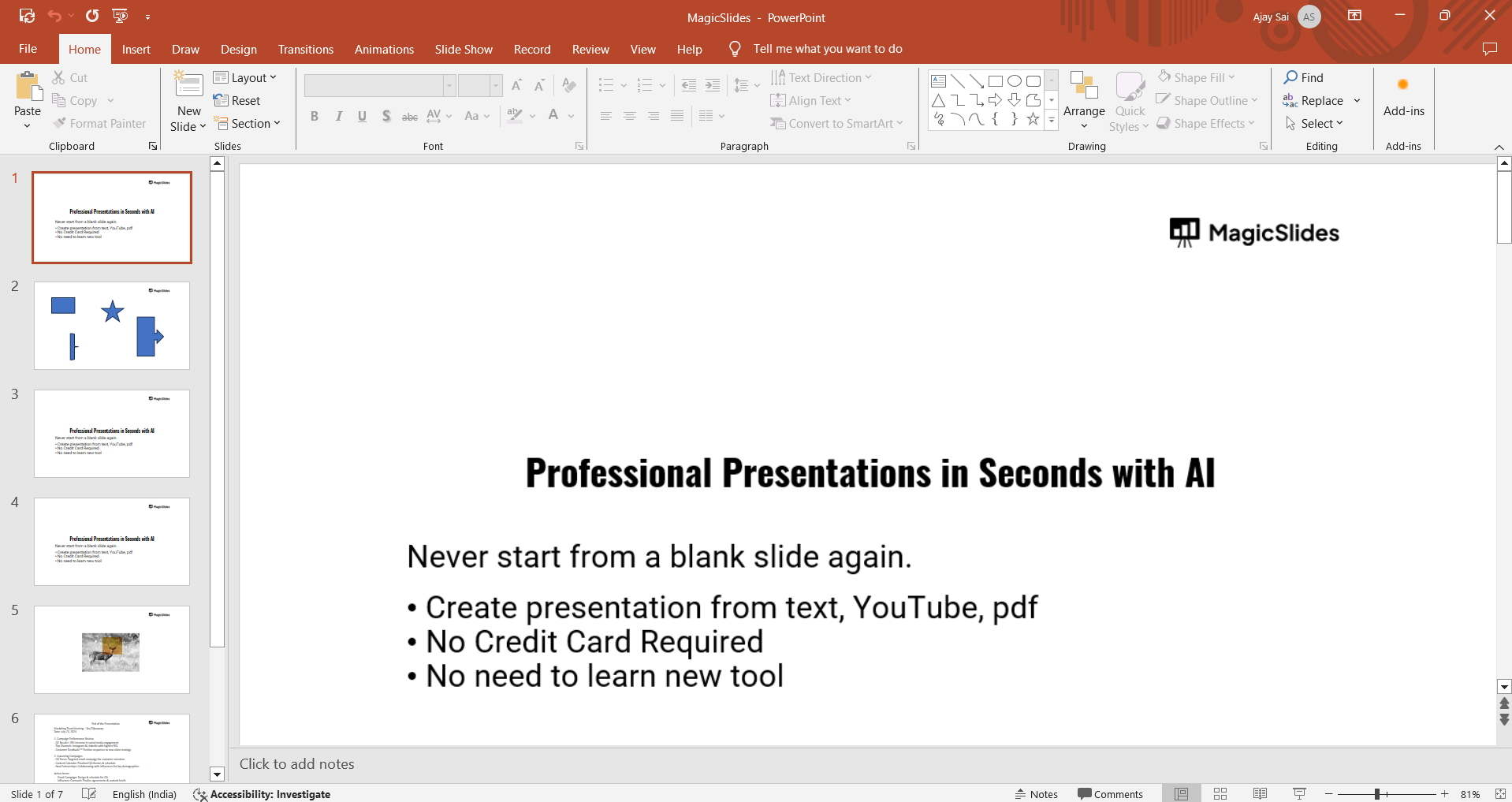
Task: Switch to Reading View
Action: point(1260,794)
